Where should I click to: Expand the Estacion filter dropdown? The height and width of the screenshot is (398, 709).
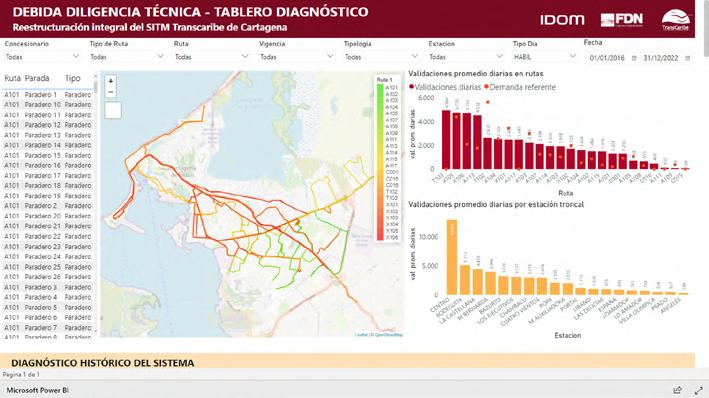(x=466, y=57)
